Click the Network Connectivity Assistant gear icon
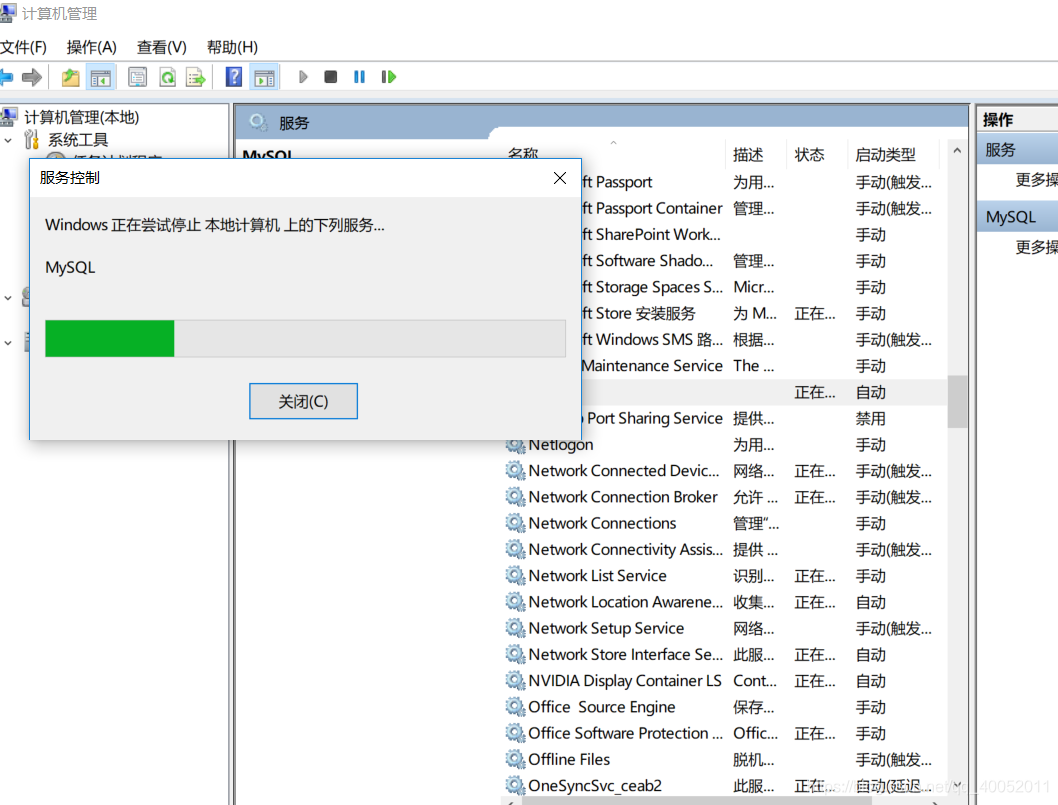The height and width of the screenshot is (805, 1058). tap(516, 549)
